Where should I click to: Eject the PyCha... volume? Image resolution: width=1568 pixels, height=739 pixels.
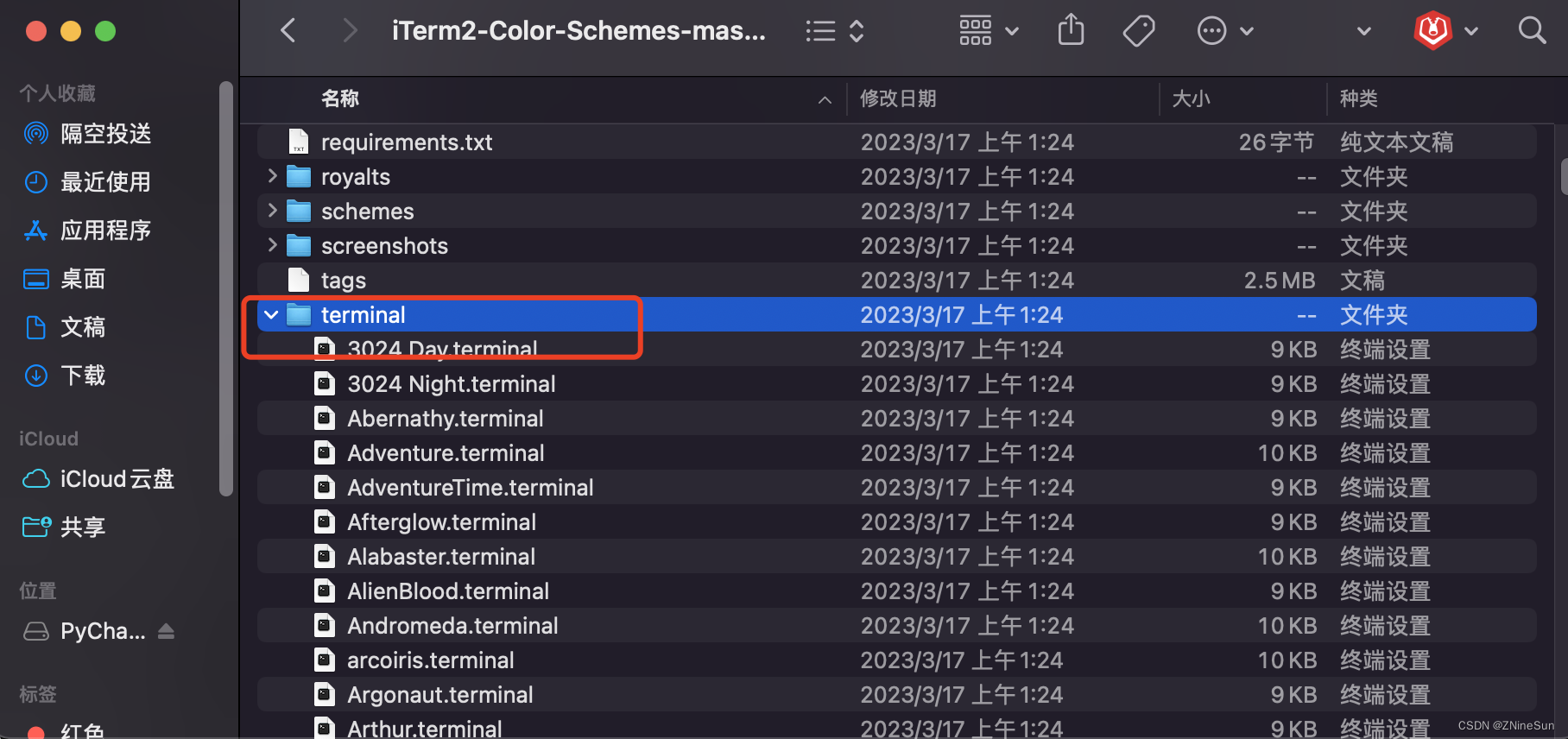tap(166, 631)
